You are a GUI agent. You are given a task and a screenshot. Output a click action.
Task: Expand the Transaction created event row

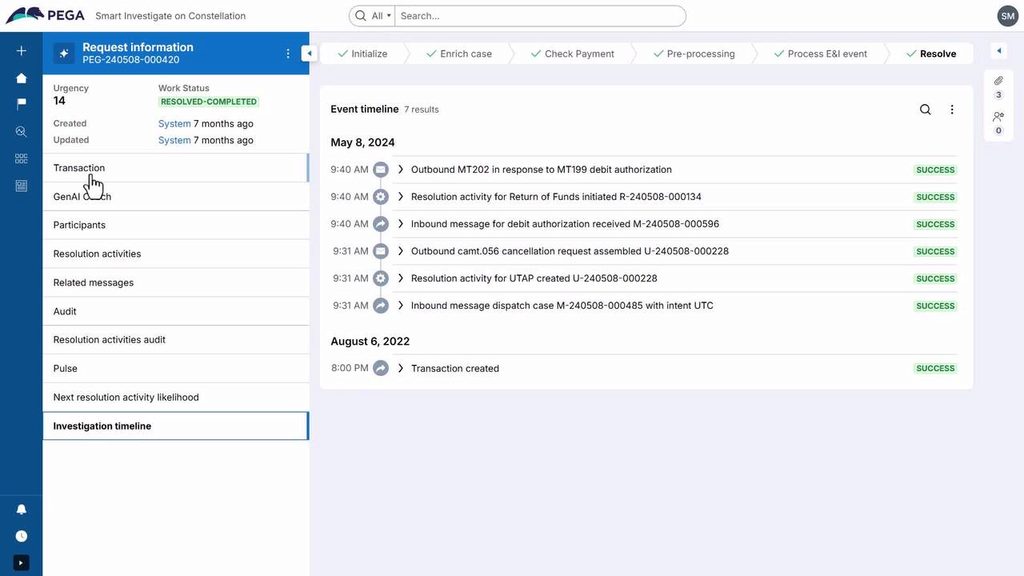coord(401,368)
